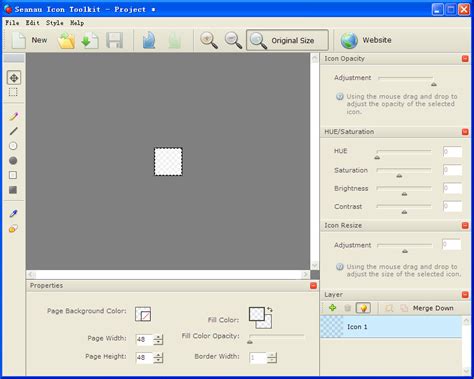Click the icon canvas in the workspace
The height and width of the screenshot is (379, 474).
coord(168,162)
